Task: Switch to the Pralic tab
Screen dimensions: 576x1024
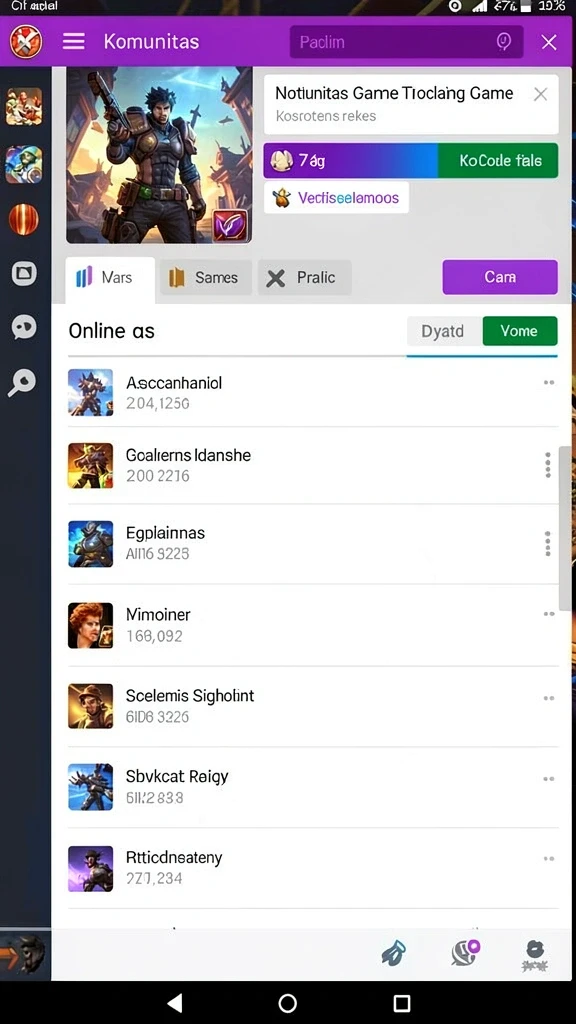Action: (304, 278)
